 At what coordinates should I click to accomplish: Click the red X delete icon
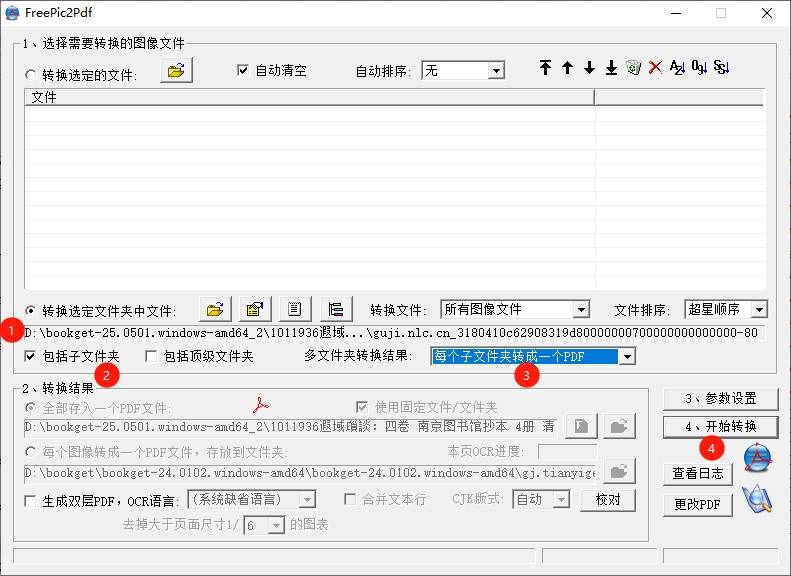point(655,68)
